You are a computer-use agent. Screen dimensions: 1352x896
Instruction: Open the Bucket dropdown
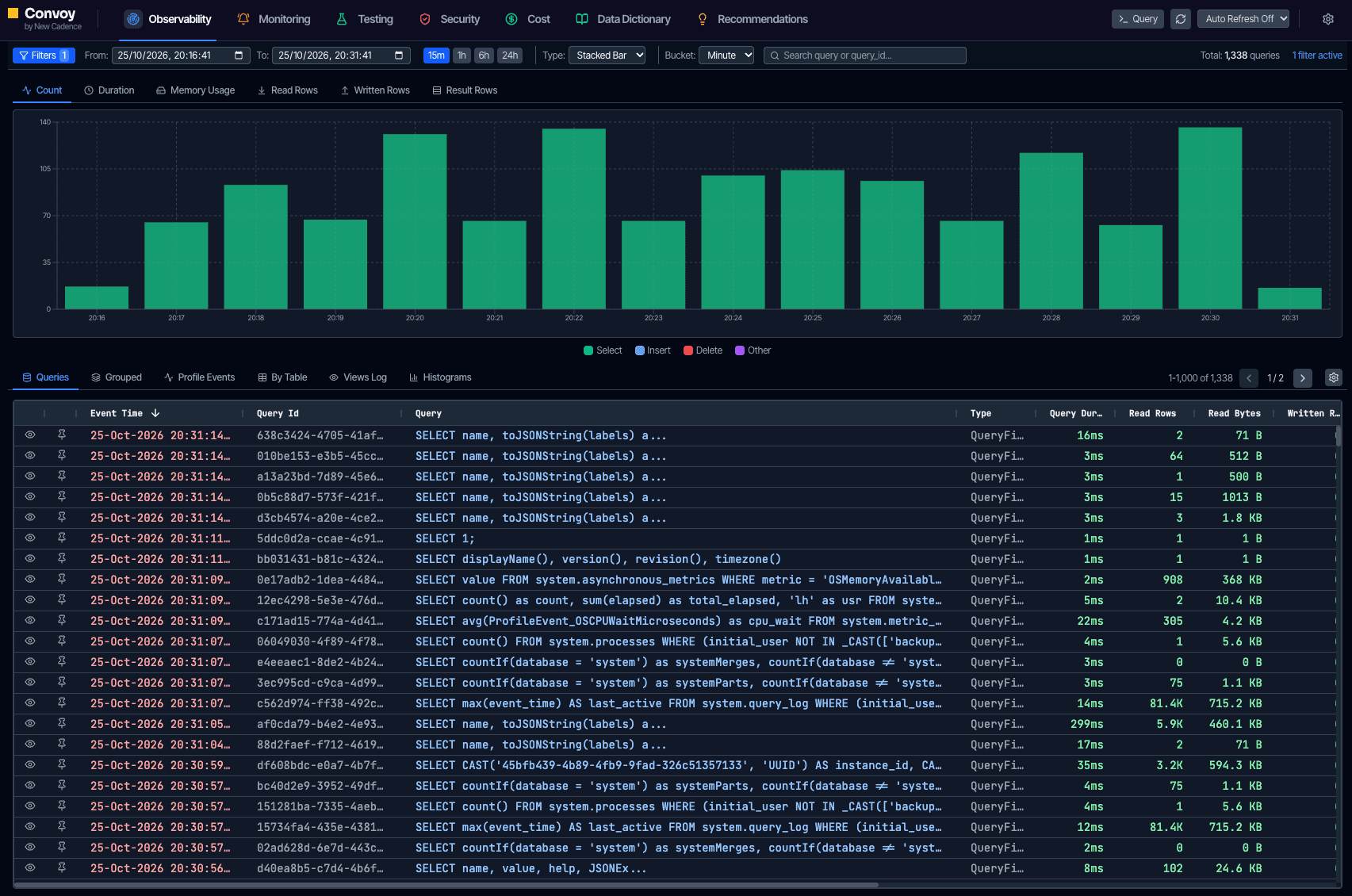pos(726,56)
